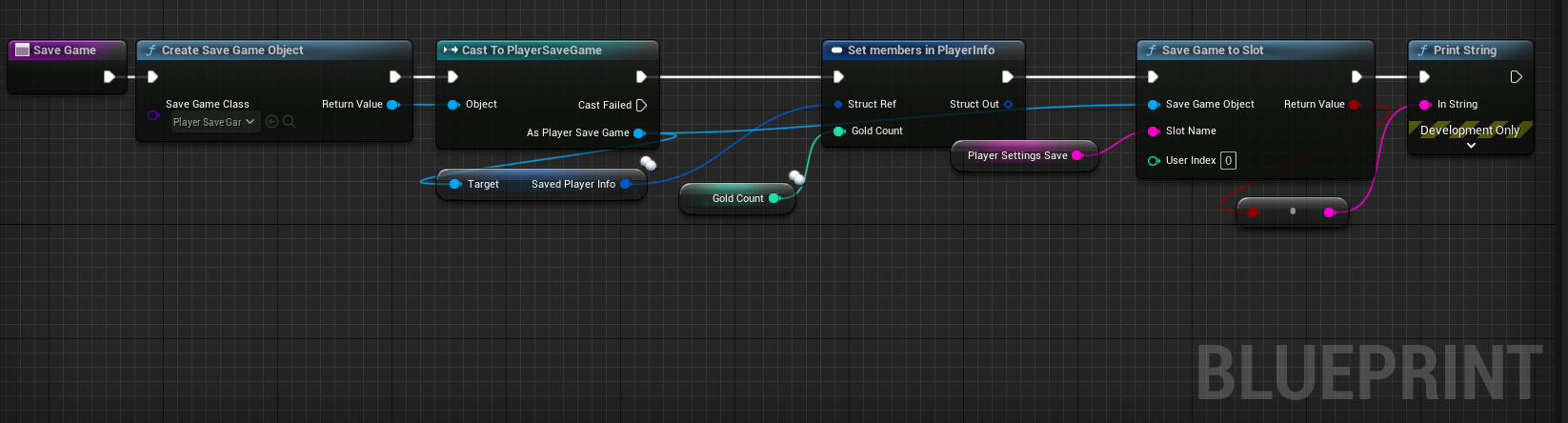Click the bool-to-string conversion node center
The height and width of the screenshot is (423, 1568).
pyautogui.click(x=1292, y=211)
